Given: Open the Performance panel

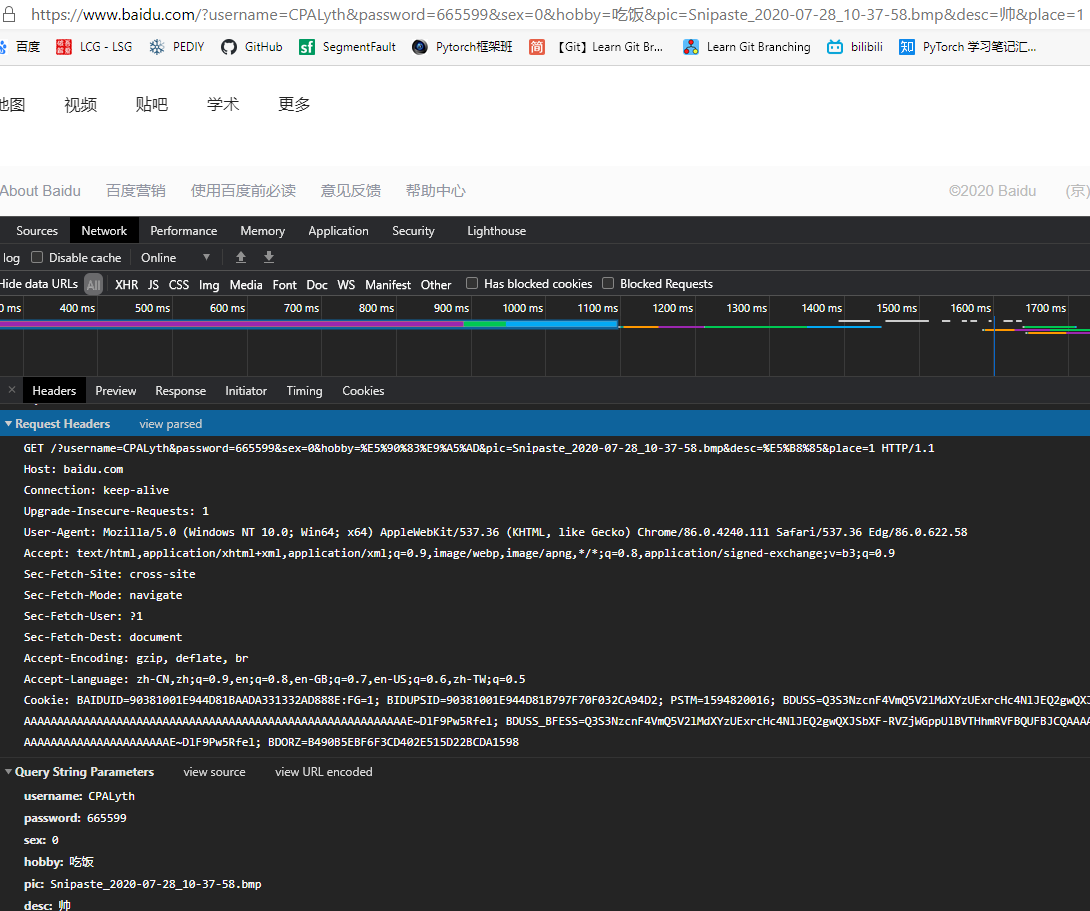Looking at the screenshot, I should tap(184, 231).
